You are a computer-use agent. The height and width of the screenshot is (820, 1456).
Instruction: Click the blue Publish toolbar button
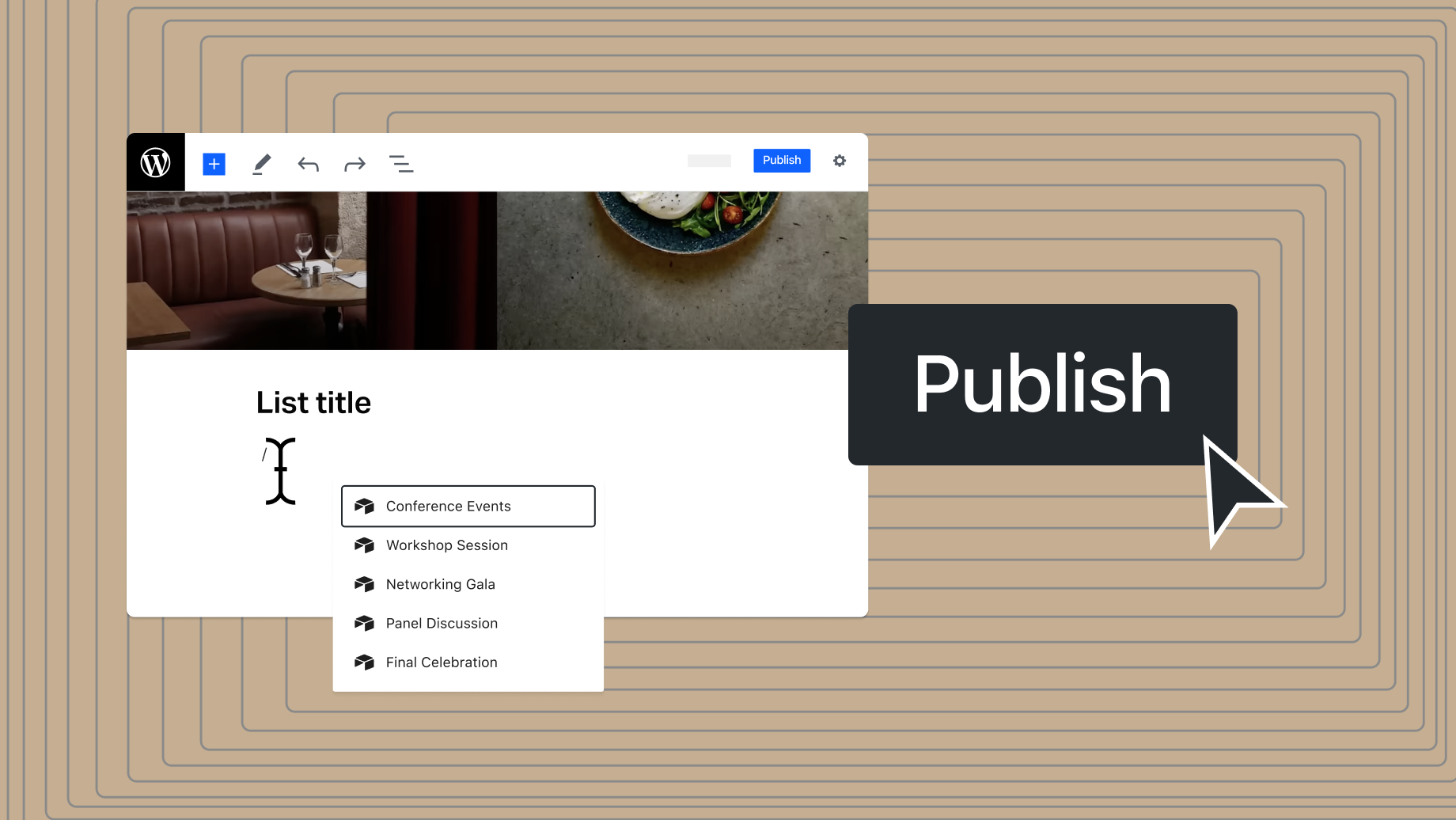click(781, 161)
